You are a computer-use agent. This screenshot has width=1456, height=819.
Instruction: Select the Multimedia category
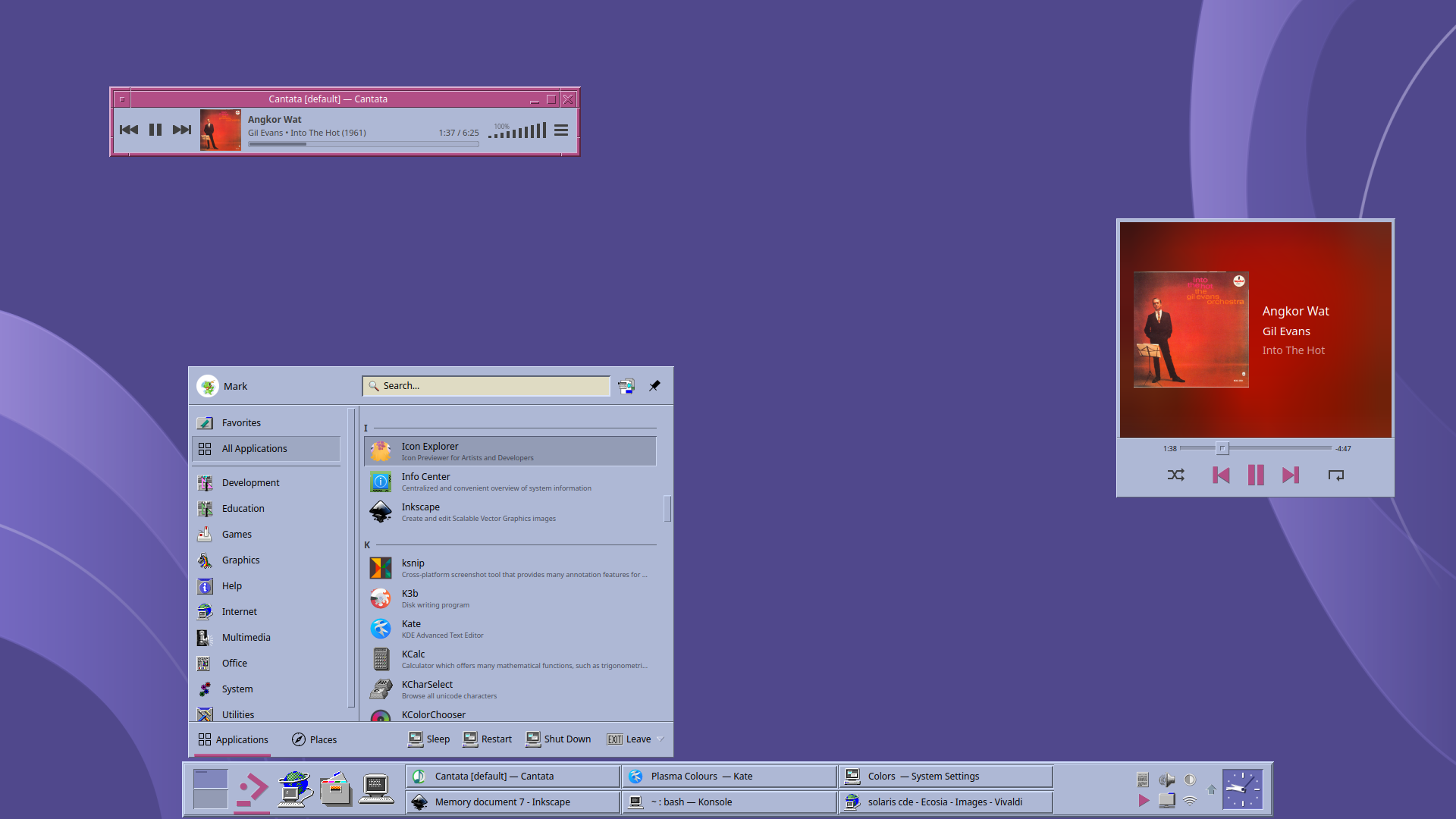point(245,637)
